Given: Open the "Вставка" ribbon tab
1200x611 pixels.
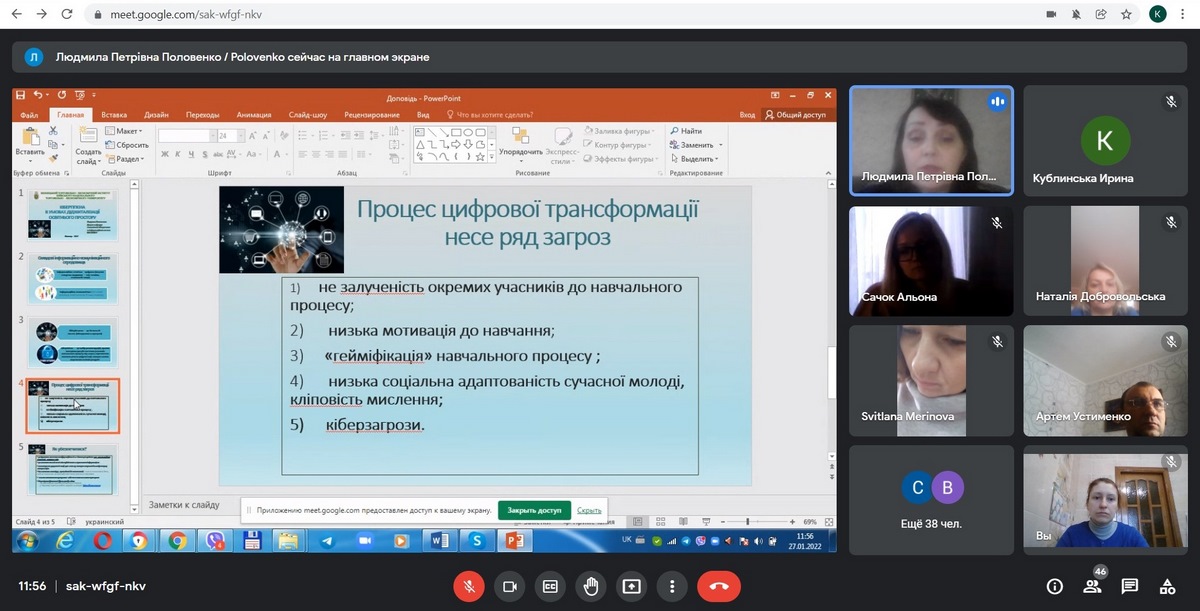Looking at the screenshot, I should 114,115.
